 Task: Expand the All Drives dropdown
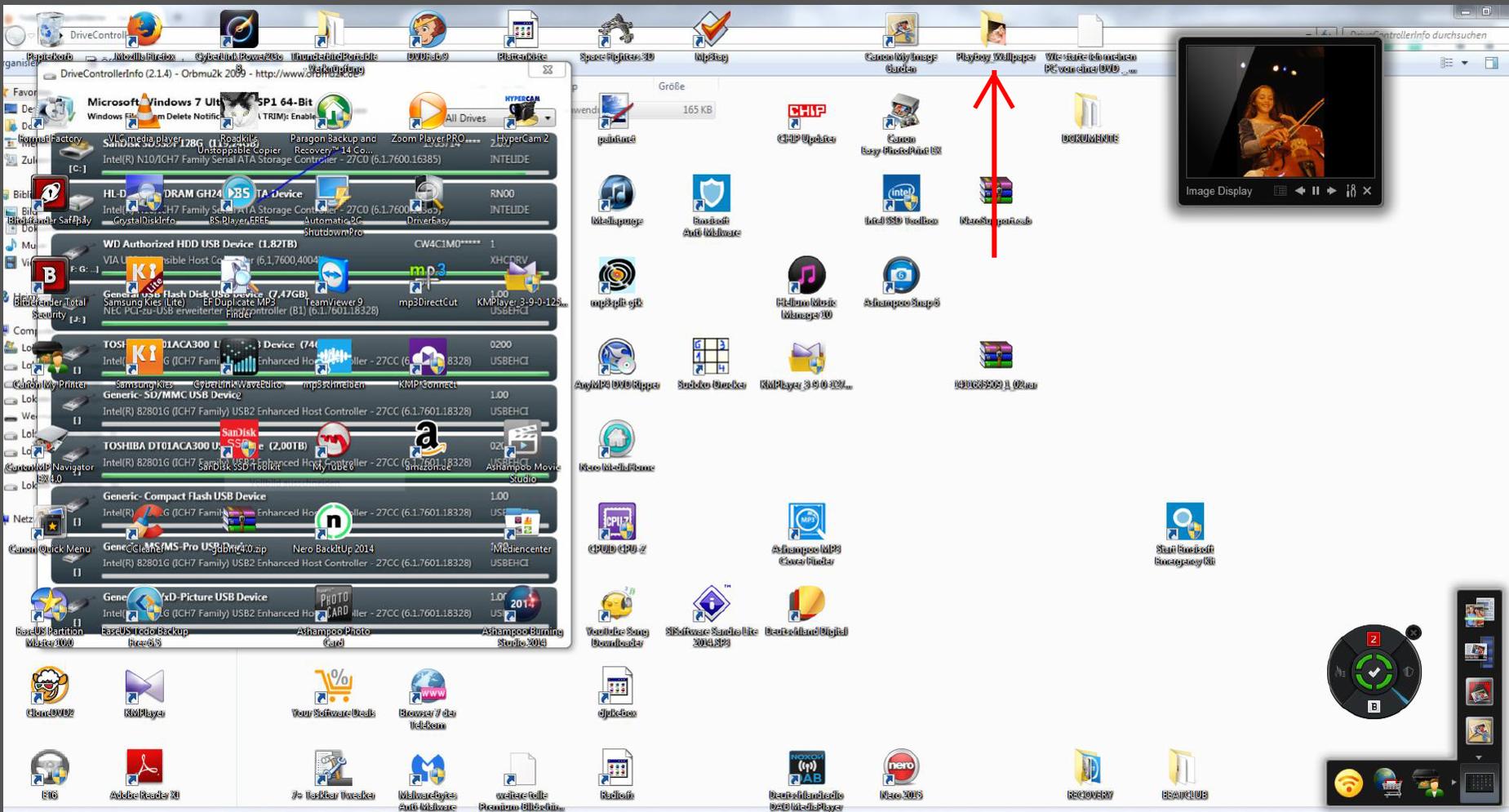coord(548,118)
